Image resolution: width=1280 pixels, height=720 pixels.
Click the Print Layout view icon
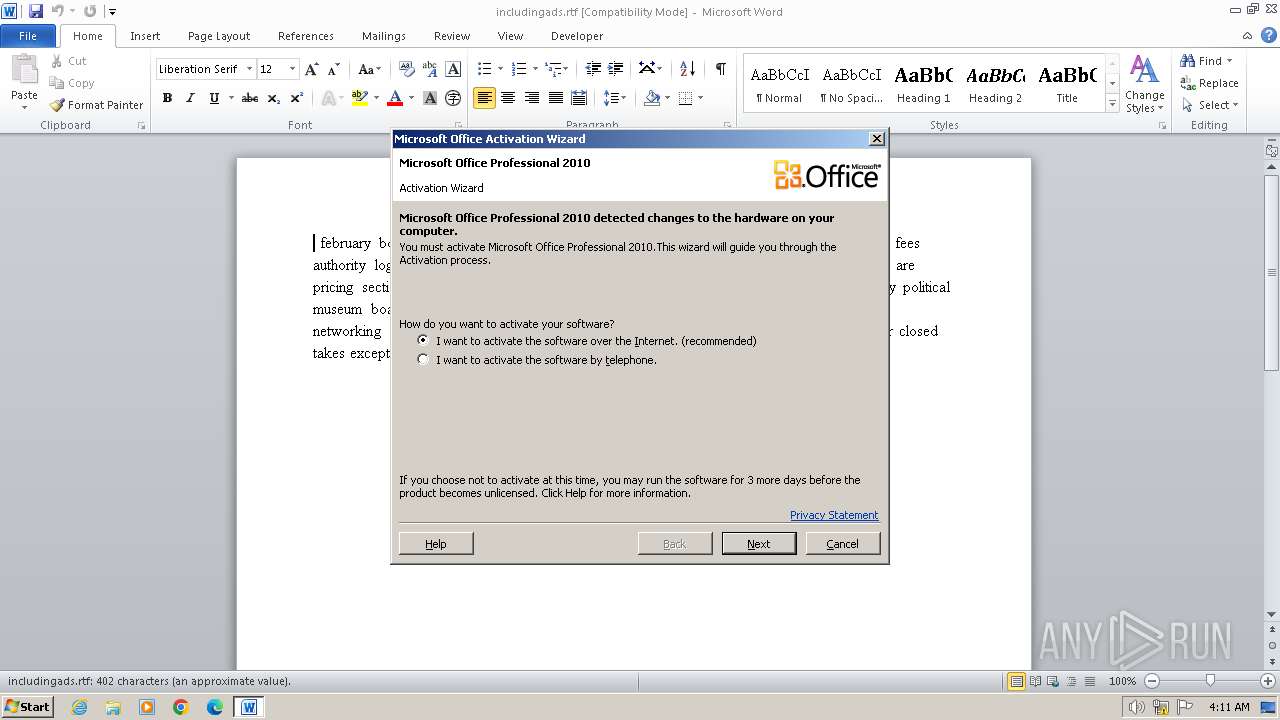tap(1017, 681)
